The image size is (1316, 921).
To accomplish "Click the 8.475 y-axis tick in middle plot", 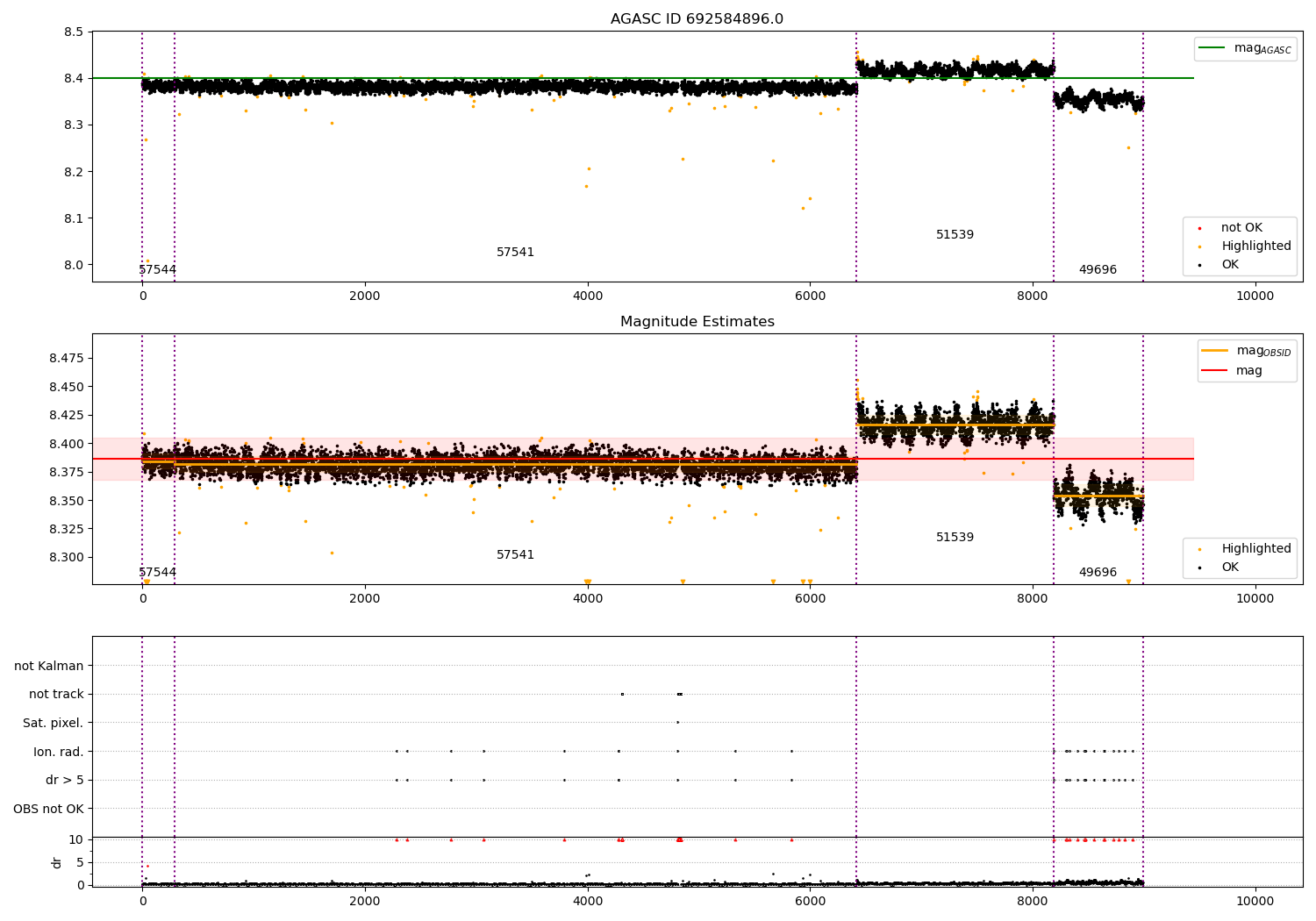I will 66,358.
